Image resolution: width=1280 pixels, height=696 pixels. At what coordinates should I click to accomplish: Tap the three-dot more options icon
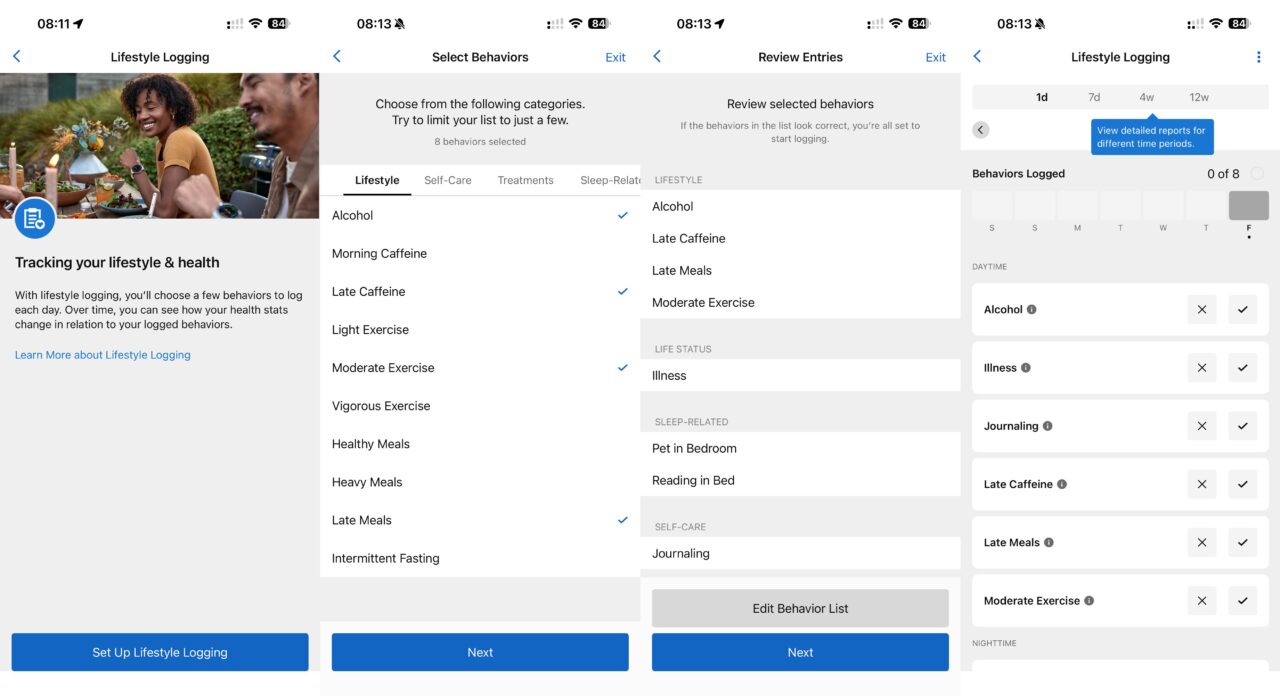pyautogui.click(x=1258, y=57)
